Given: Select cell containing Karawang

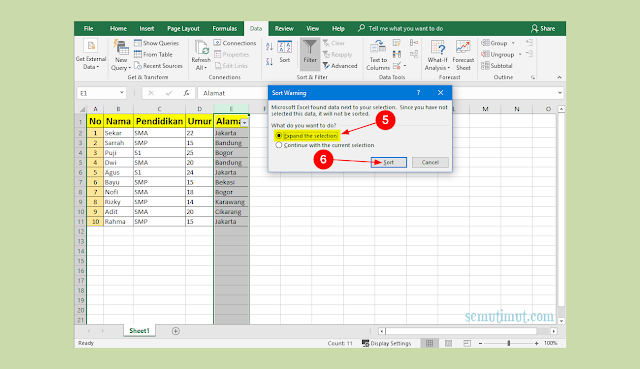Looking at the screenshot, I should coord(231,202).
